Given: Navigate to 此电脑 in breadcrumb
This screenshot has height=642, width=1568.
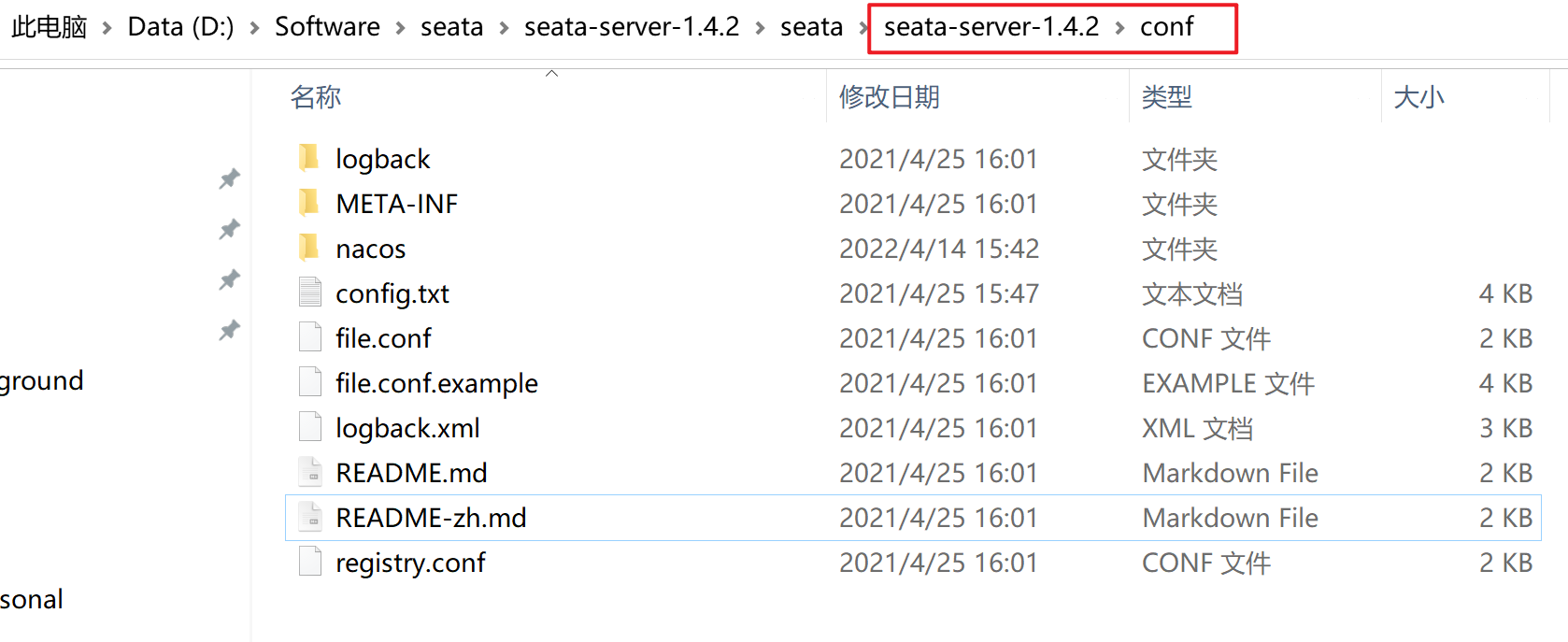Looking at the screenshot, I should point(49,27).
